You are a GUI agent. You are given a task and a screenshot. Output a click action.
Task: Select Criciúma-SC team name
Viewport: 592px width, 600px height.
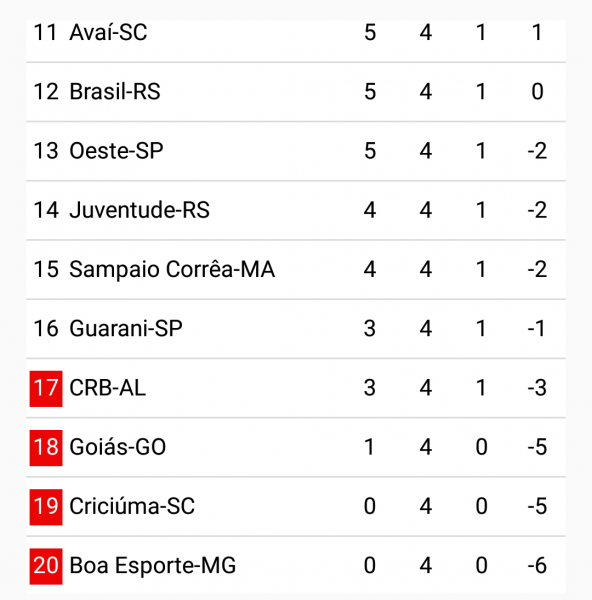tap(132, 506)
